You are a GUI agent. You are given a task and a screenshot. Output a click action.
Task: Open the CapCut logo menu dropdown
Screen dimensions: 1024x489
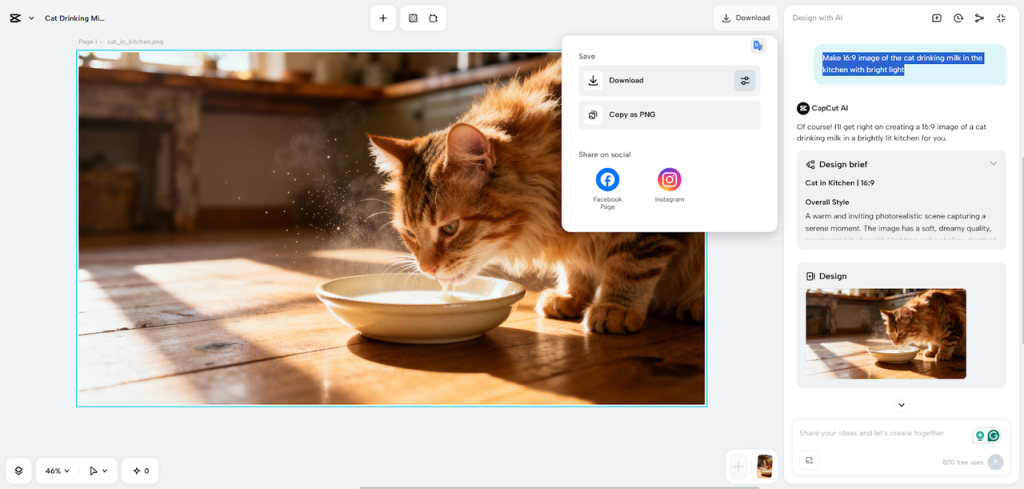pos(21,18)
